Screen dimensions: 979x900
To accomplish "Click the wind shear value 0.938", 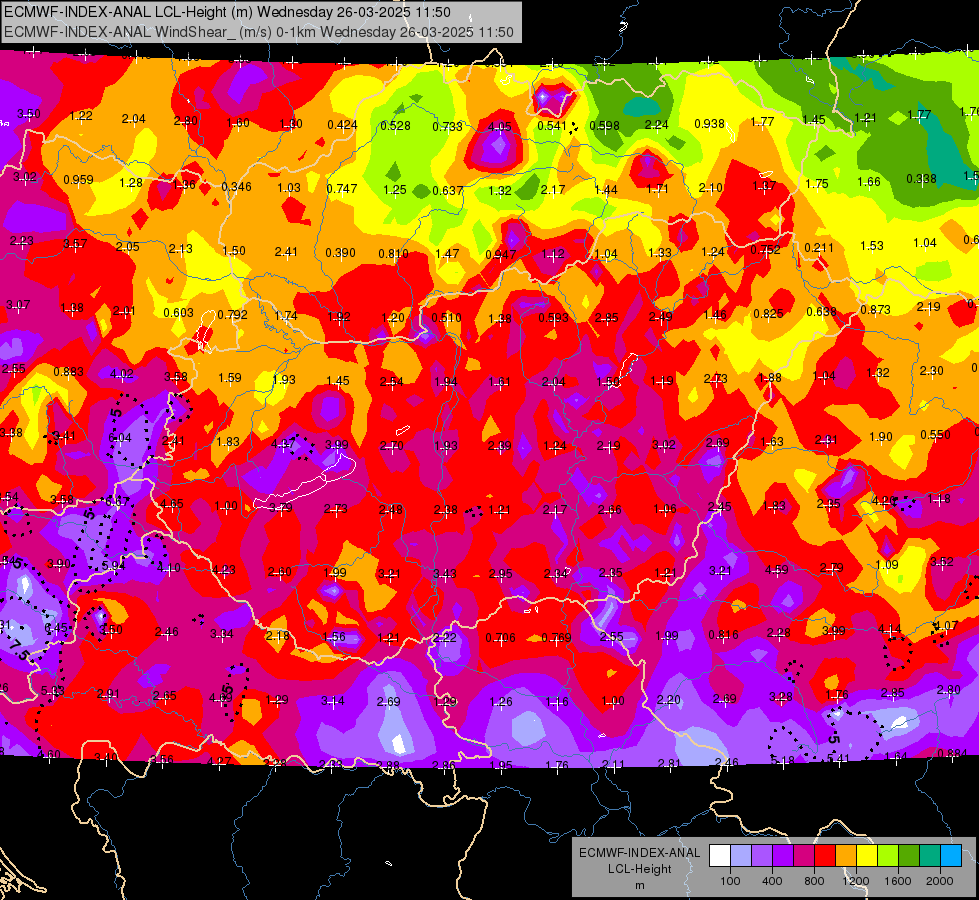I will coord(709,124).
